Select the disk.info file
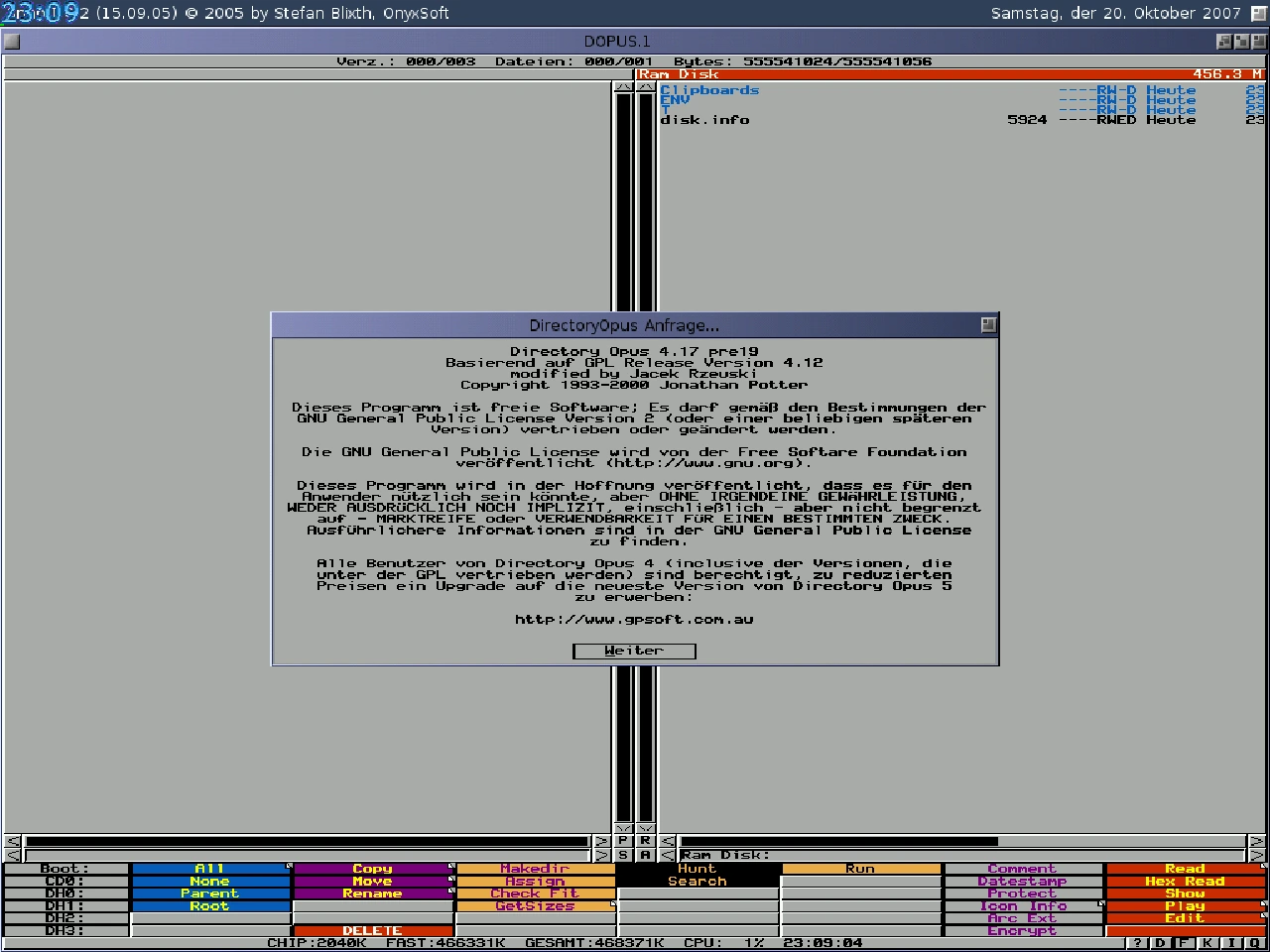This screenshot has height=952, width=1270. [962, 120]
